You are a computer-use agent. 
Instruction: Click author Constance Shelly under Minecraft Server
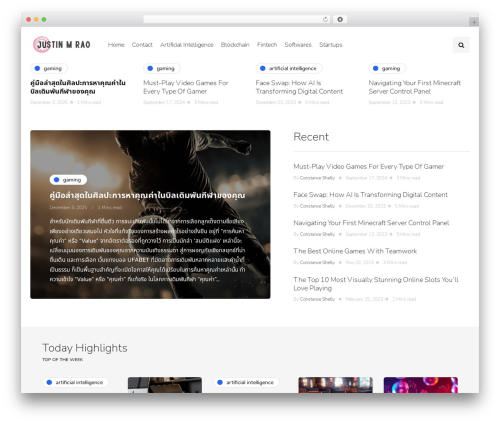click(x=317, y=234)
